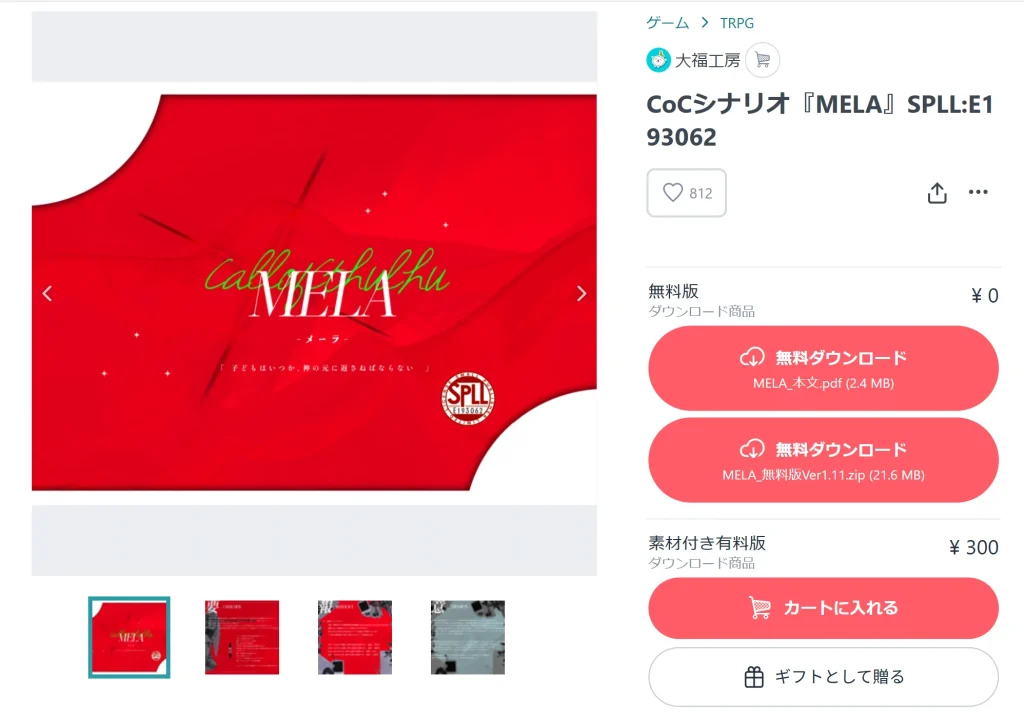Click the breadcrumb chevron separator
Viewport: 1024px width, 717px height.
[x=705, y=23]
